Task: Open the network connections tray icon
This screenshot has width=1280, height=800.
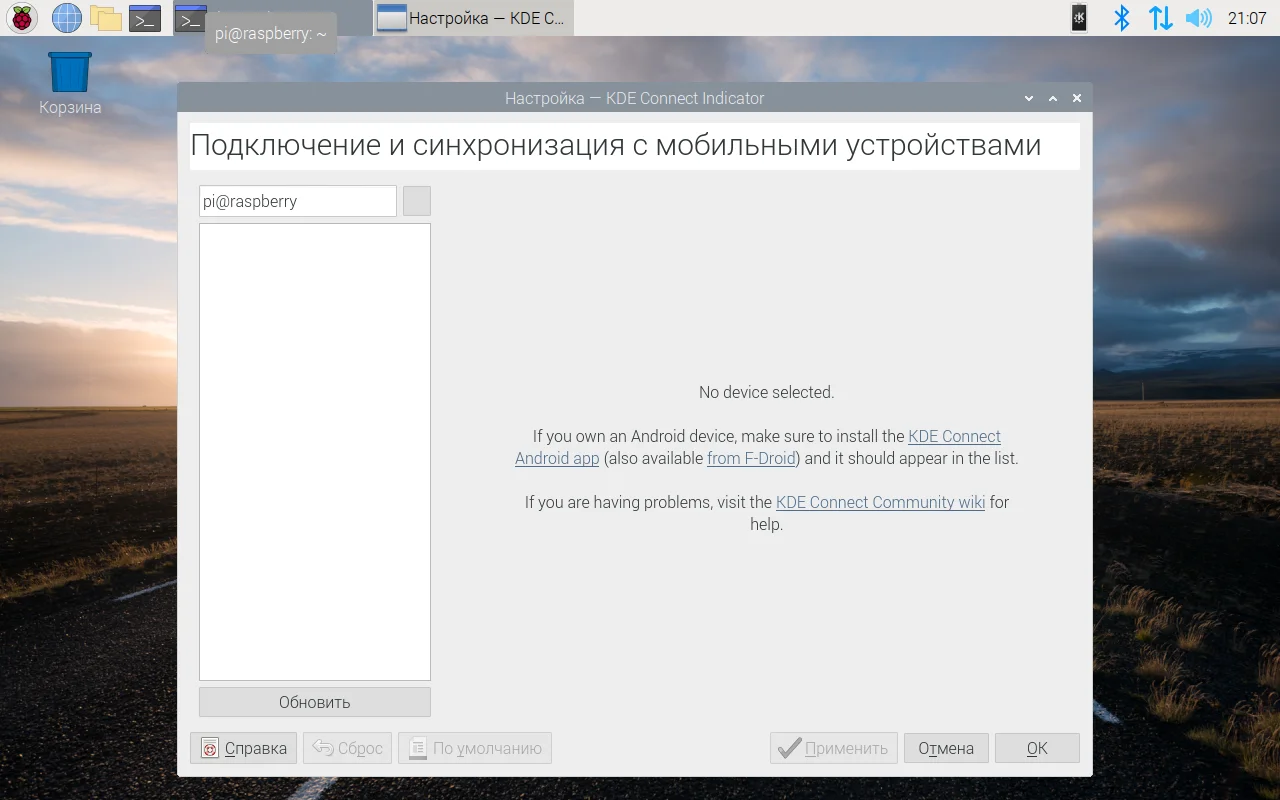Action: pyautogui.click(x=1160, y=18)
